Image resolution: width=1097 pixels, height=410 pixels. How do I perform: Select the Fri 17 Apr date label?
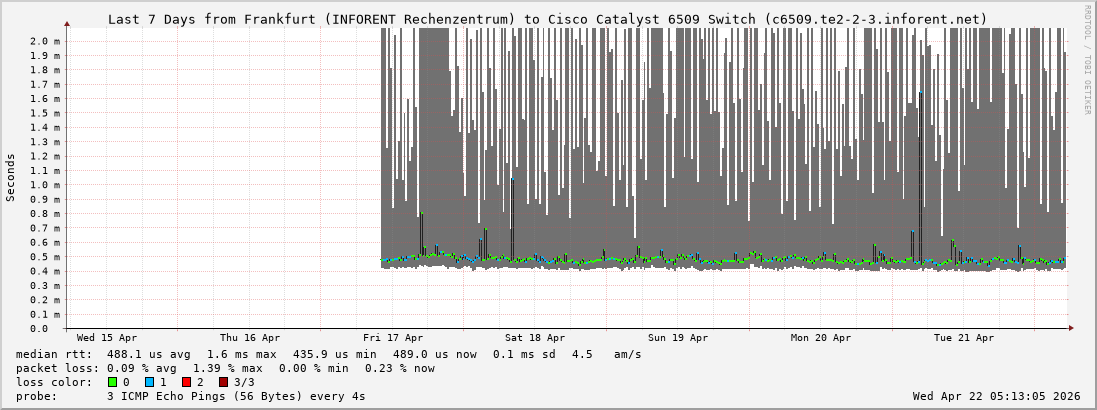(x=393, y=338)
